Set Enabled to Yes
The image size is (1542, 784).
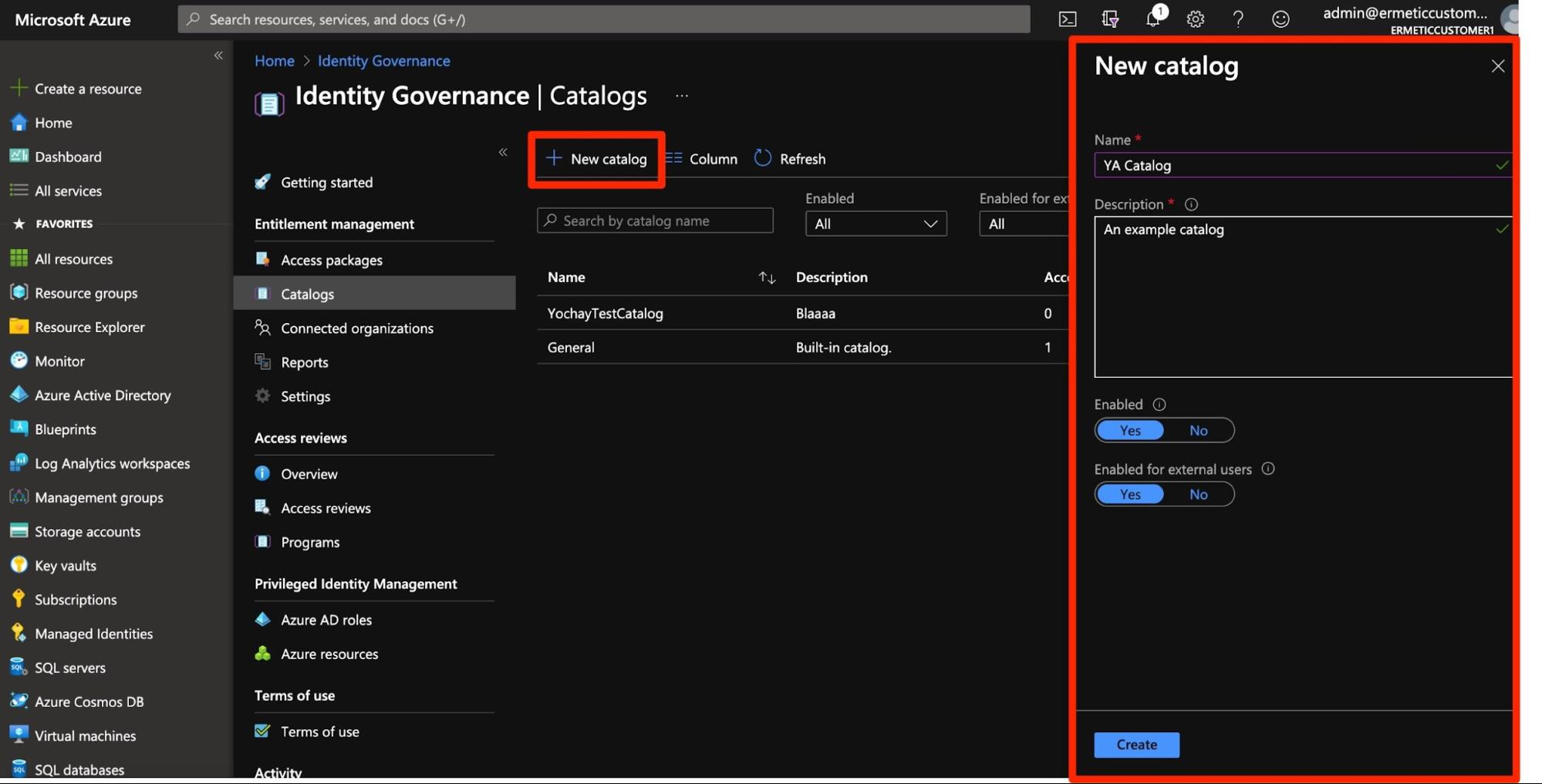tap(1130, 430)
